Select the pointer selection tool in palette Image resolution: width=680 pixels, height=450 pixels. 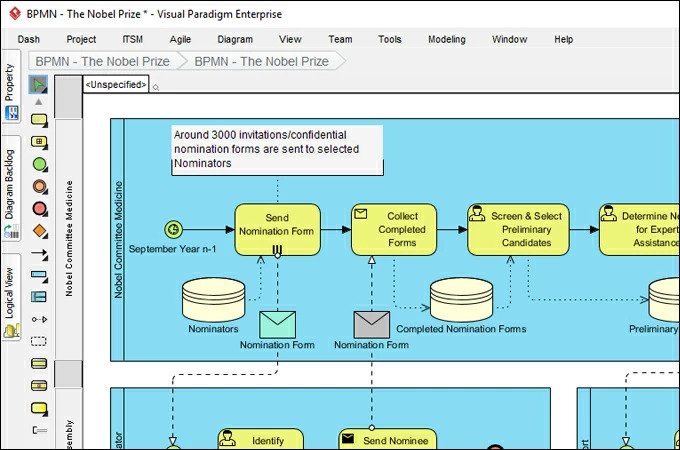[x=39, y=84]
